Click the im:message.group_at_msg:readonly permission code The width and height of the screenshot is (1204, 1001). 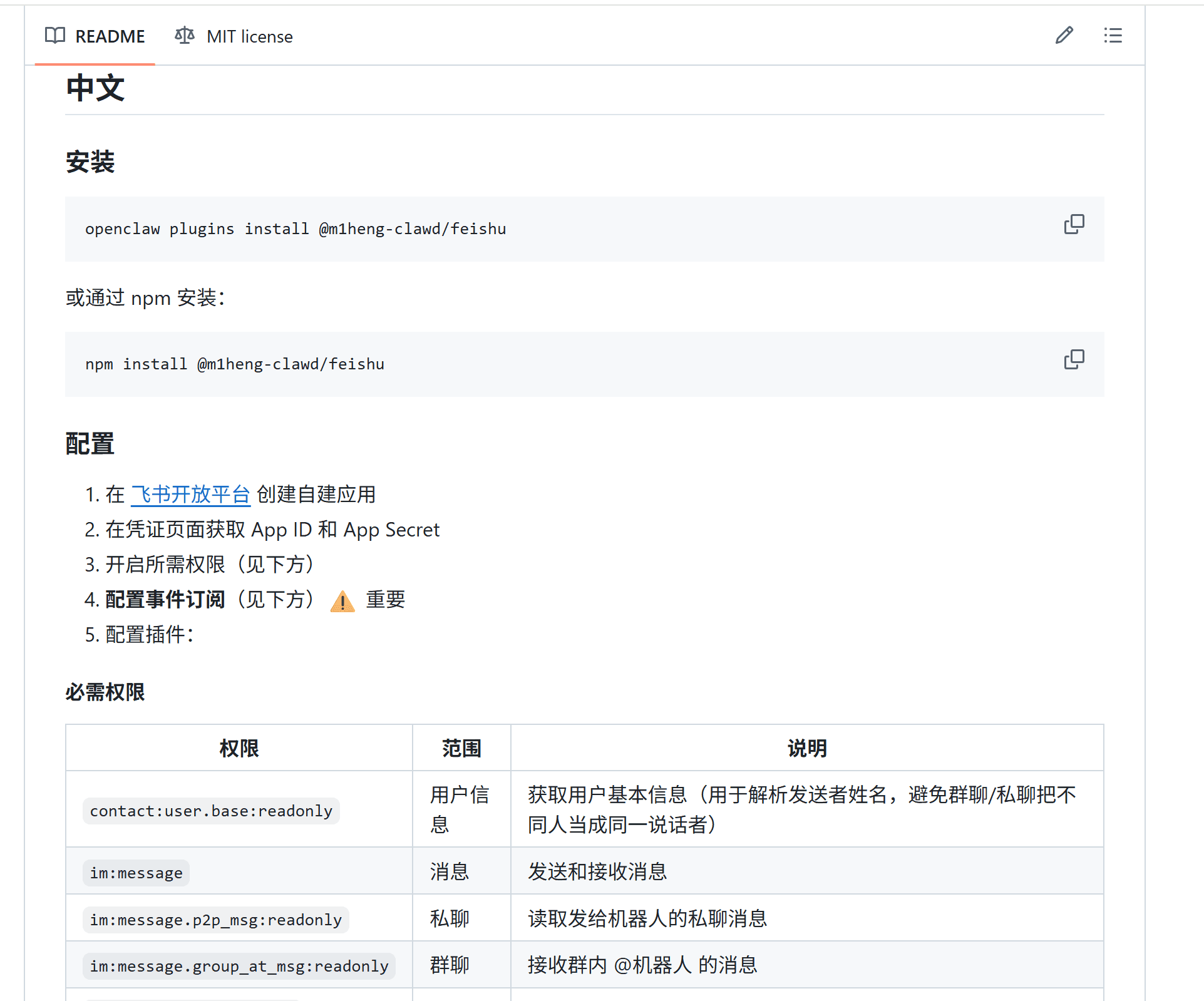pyautogui.click(x=239, y=966)
